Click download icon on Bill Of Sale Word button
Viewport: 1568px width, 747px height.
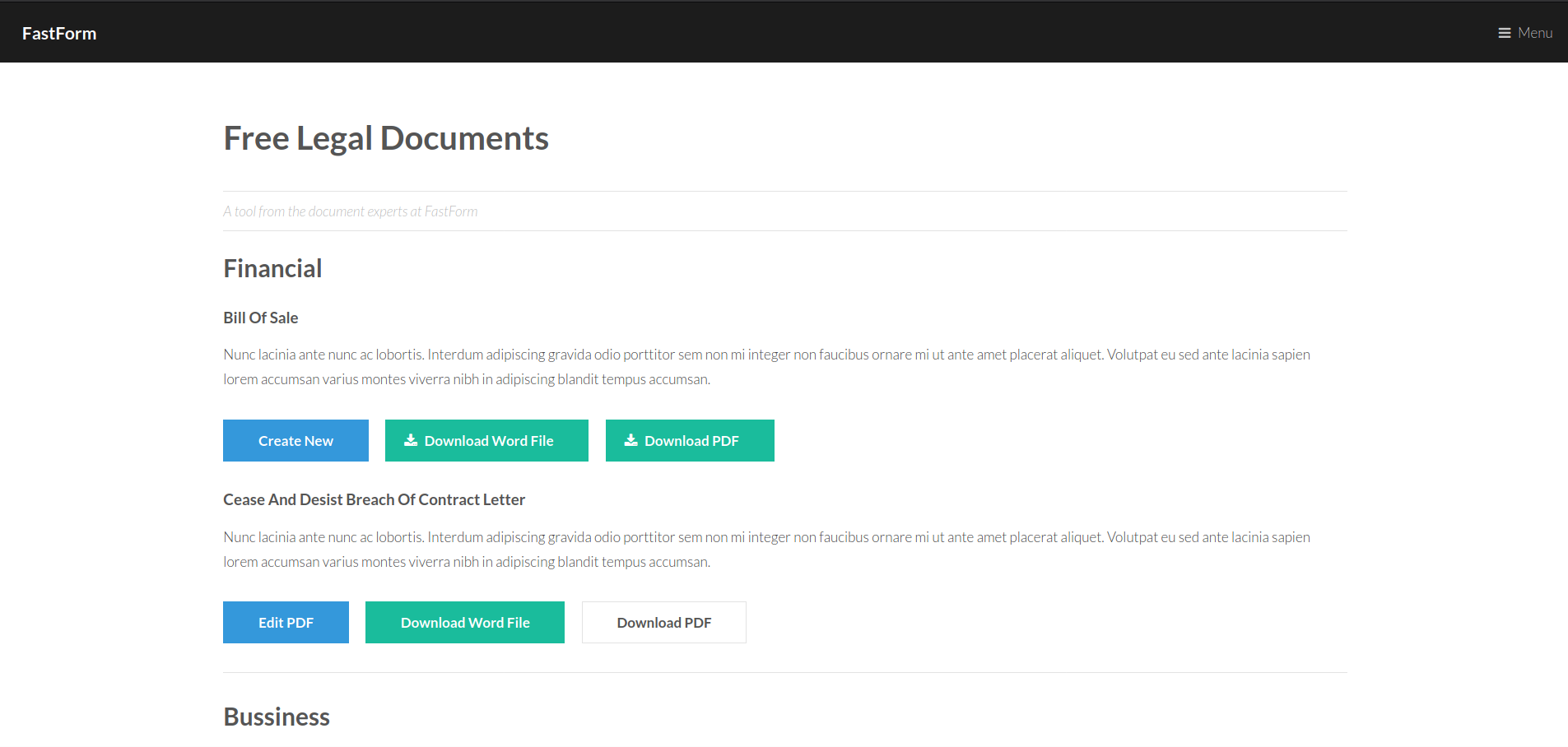[411, 440]
